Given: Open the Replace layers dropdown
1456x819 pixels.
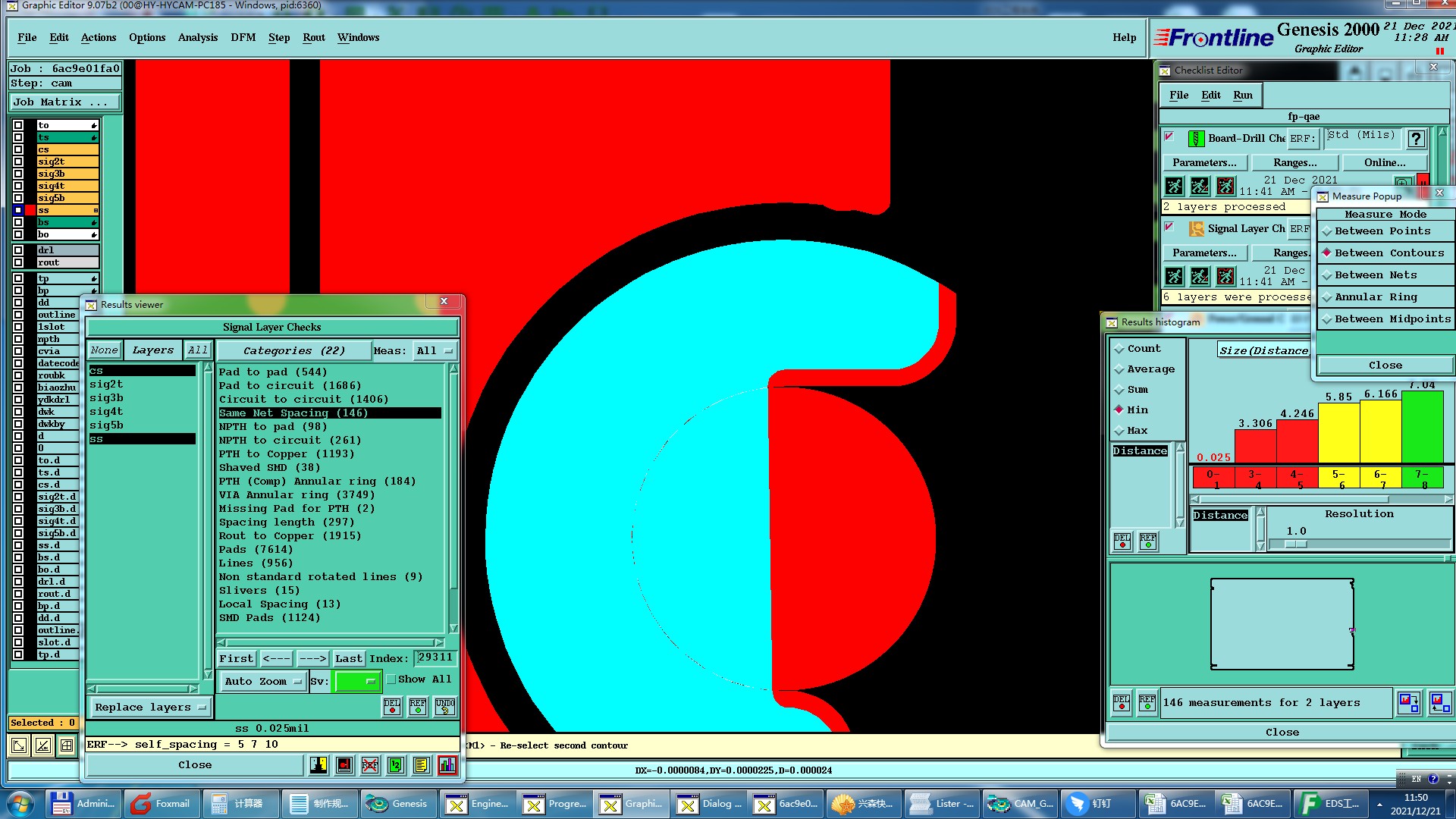Looking at the screenshot, I should pyautogui.click(x=150, y=707).
